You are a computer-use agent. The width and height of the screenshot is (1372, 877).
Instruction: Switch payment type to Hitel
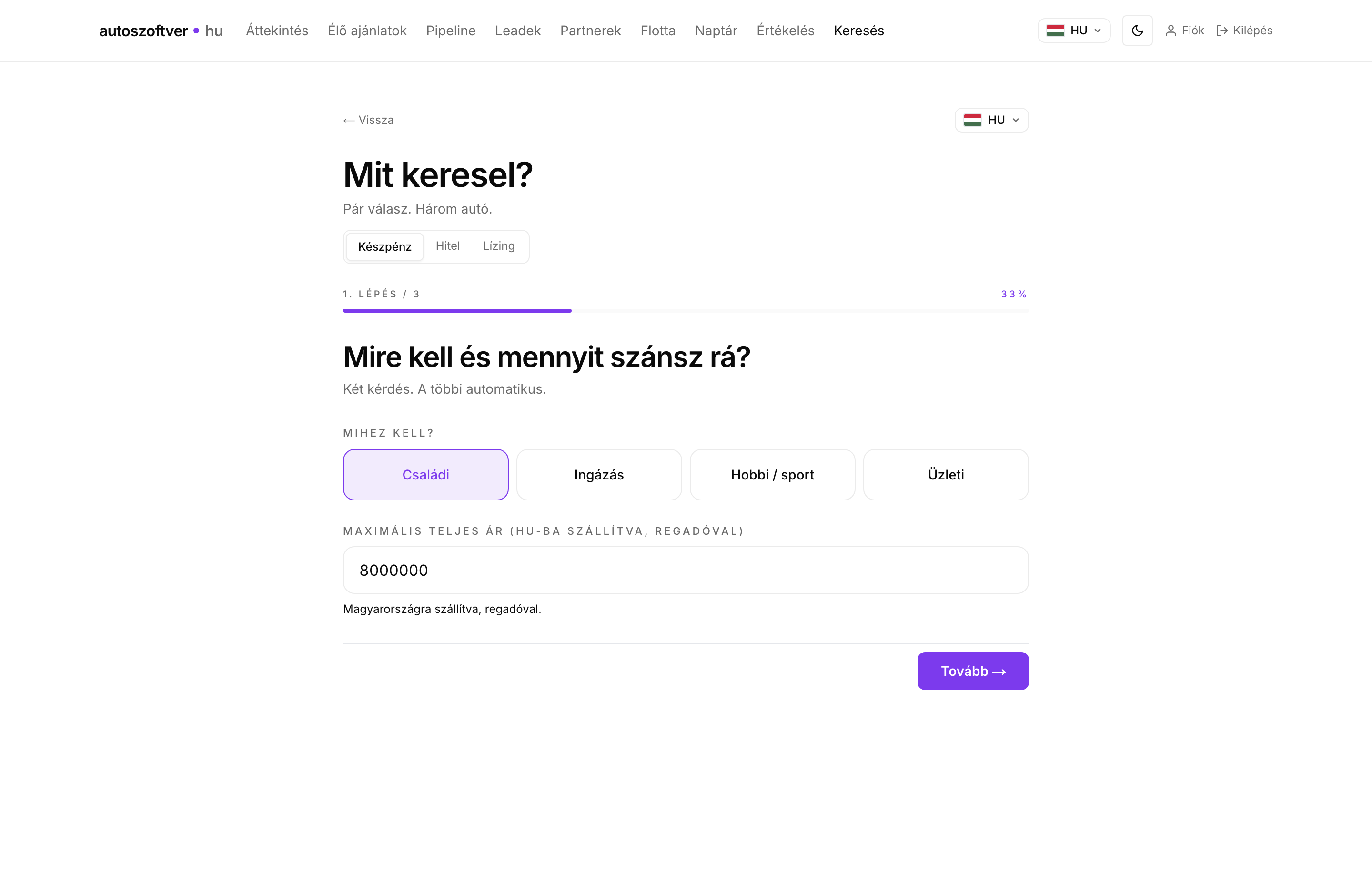point(447,246)
